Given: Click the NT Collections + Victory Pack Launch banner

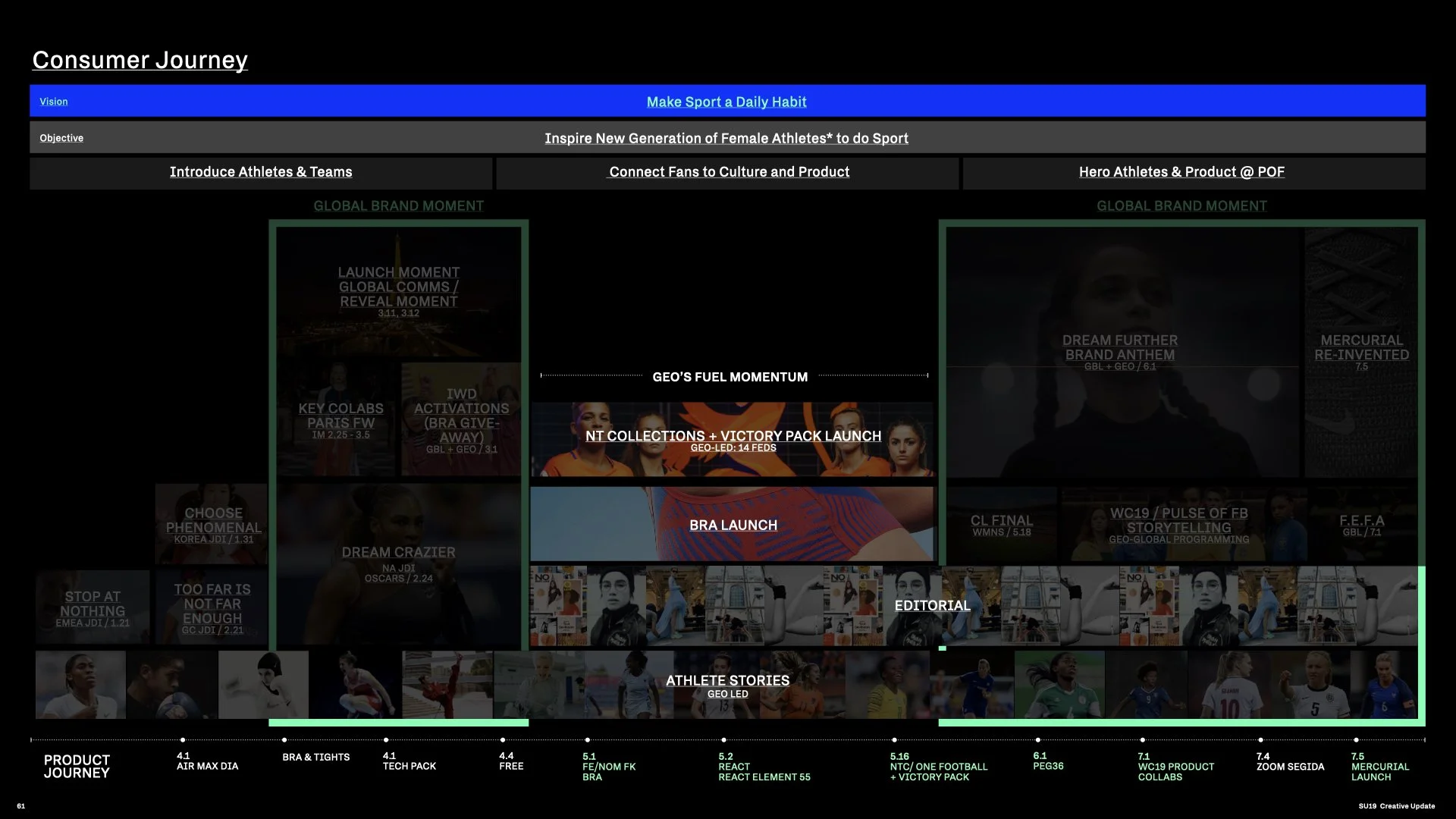Looking at the screenshot, I should pos(733,438).
